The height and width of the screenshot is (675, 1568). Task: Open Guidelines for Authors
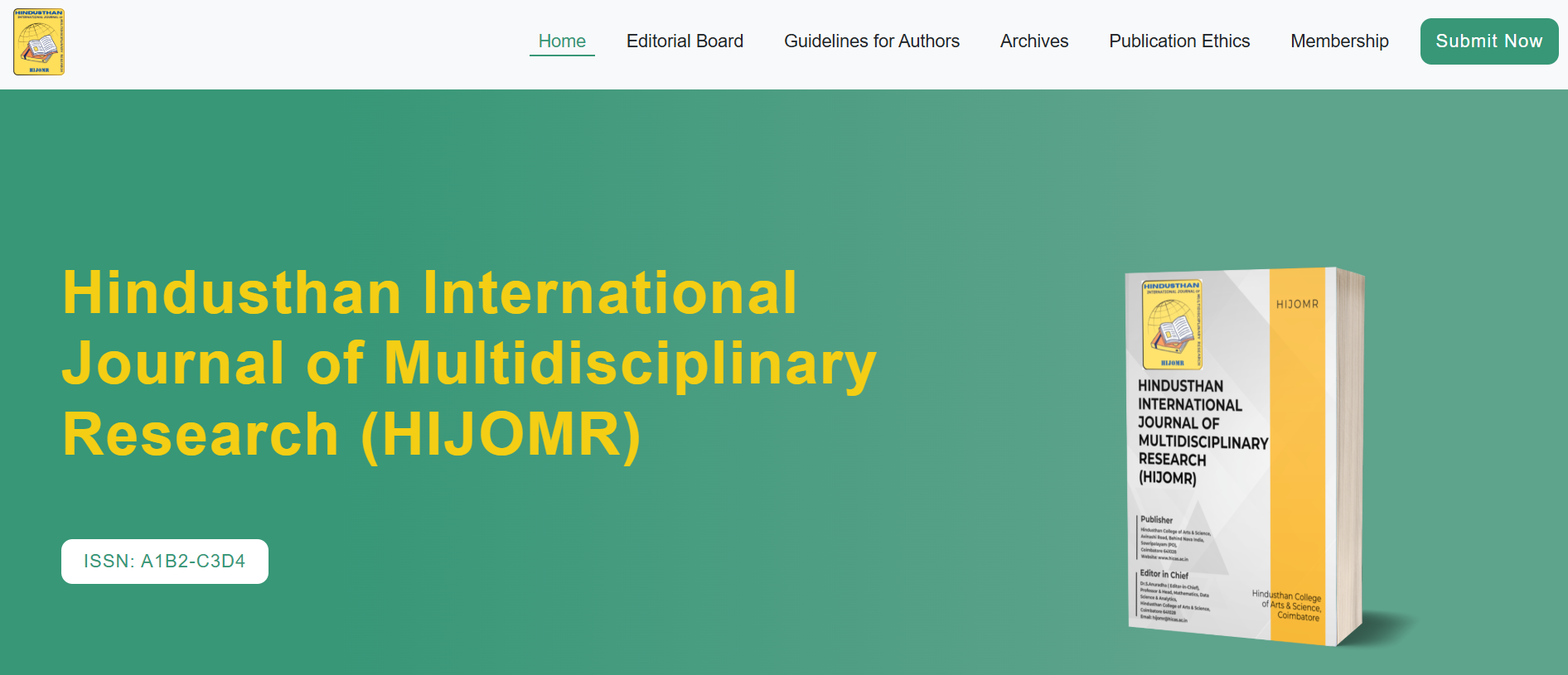pos(871,41)
